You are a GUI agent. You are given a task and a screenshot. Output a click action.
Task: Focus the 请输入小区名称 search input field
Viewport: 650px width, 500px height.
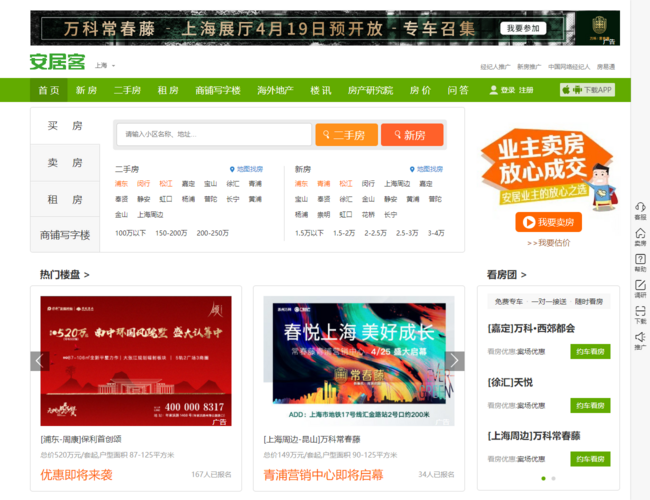[214, 134]
